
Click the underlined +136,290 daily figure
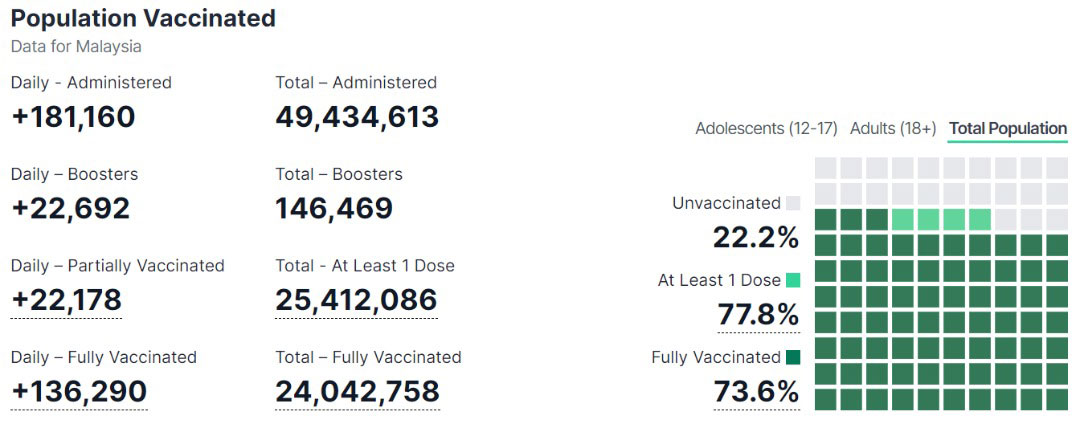tap(79, 391)
